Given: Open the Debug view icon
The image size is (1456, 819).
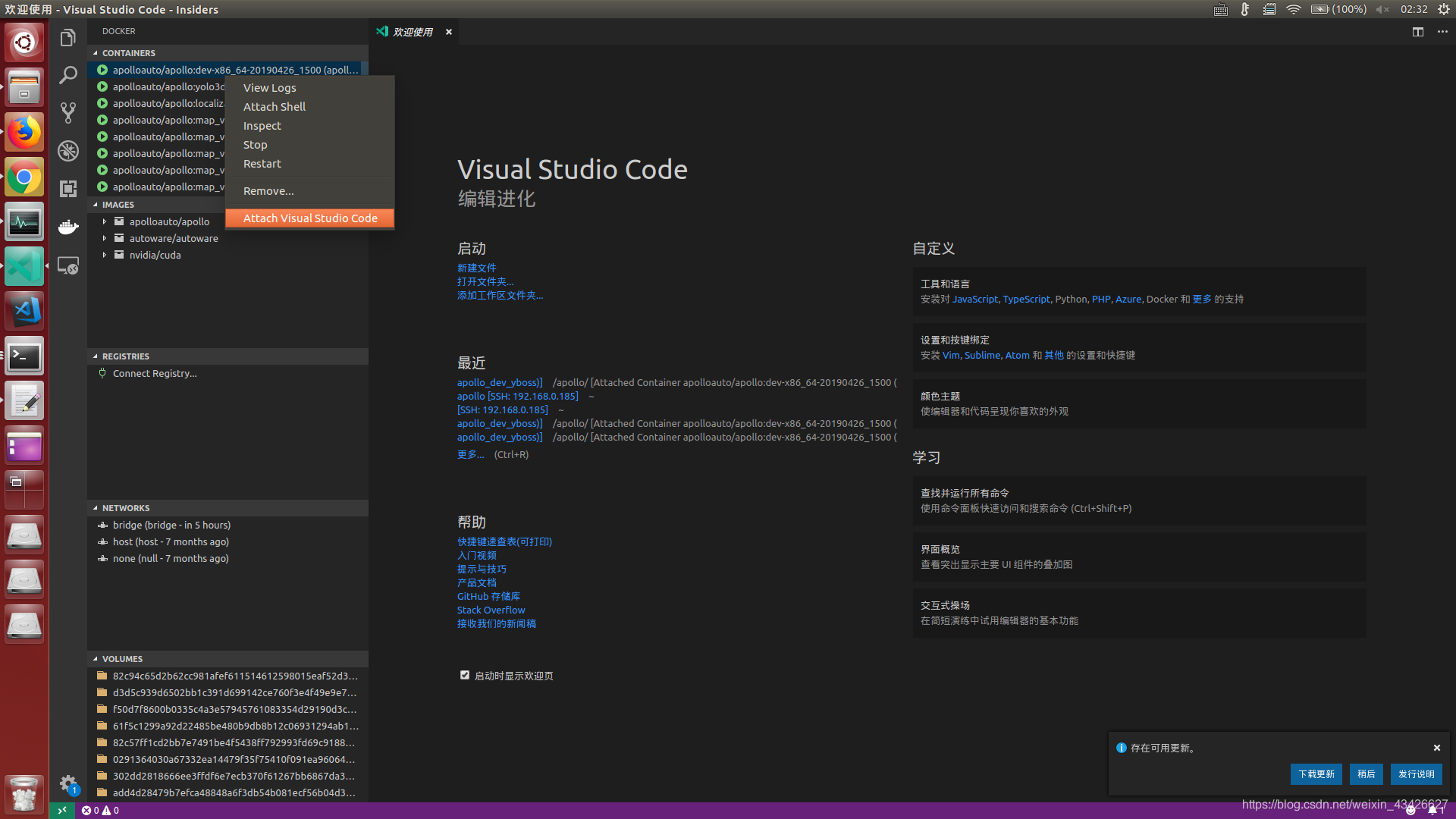Looking at the screenshot, I should (68, 151).
